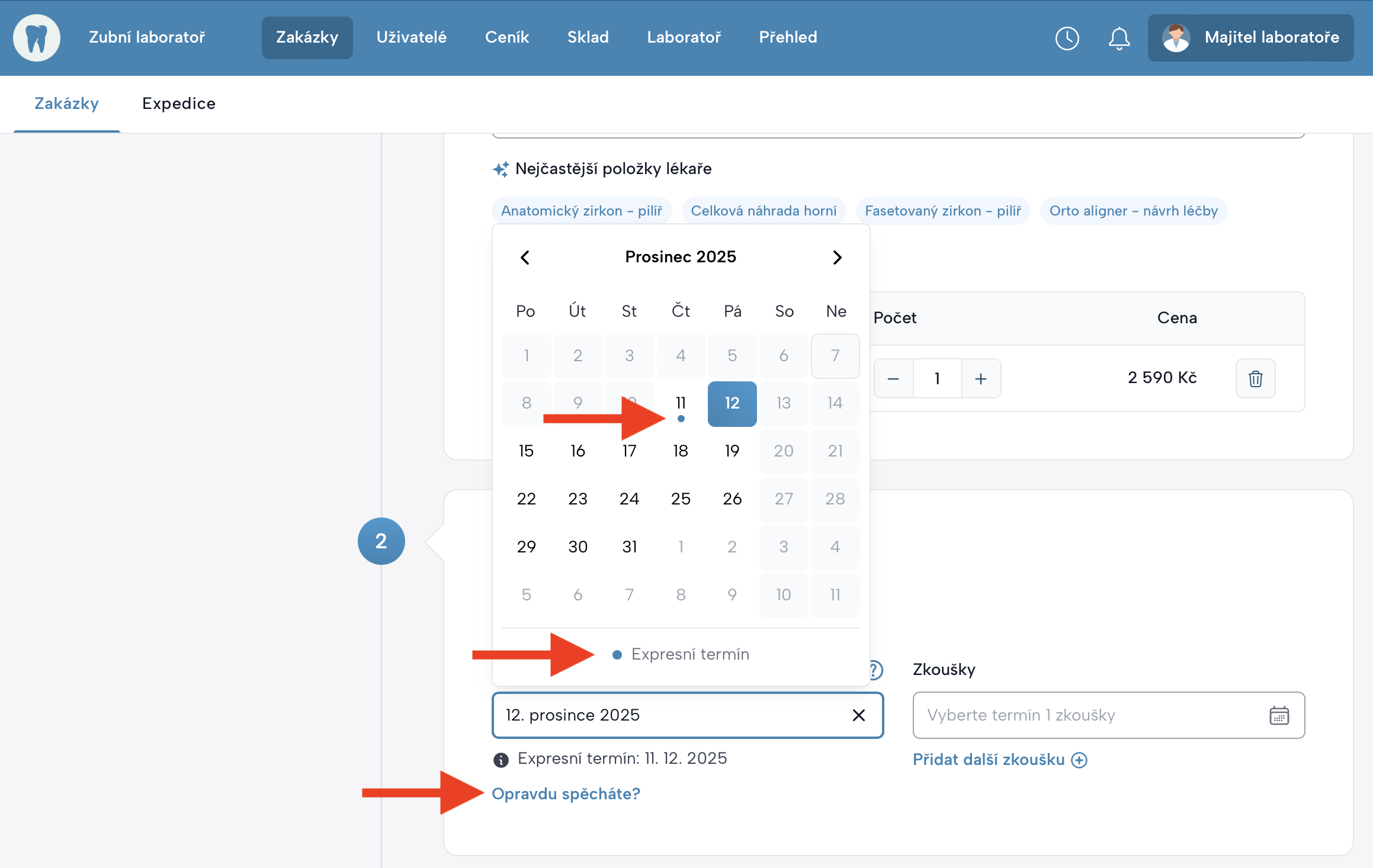Go to previous month in calendar
This screenshot has width=1373, height=868.
[525, 258]
